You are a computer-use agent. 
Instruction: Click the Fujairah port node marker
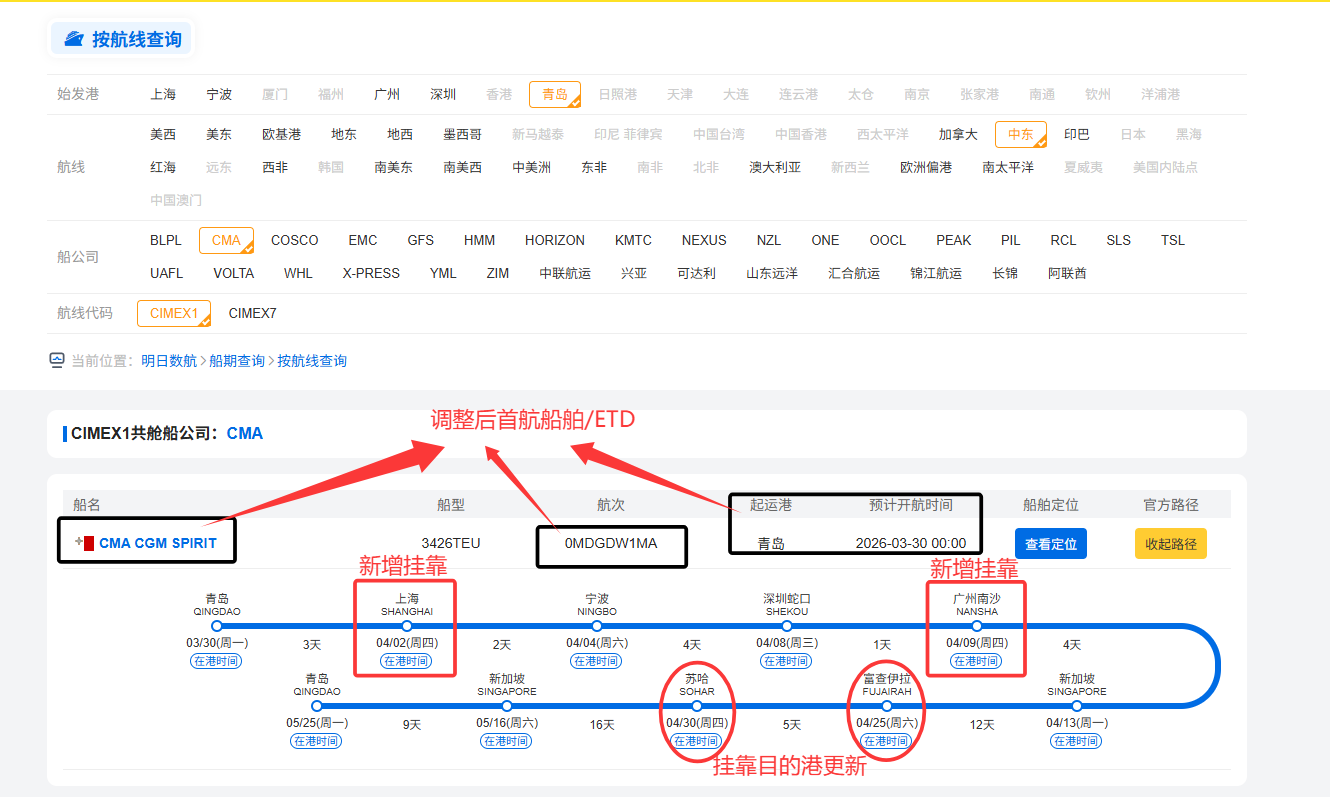click(x=887, y=706)
